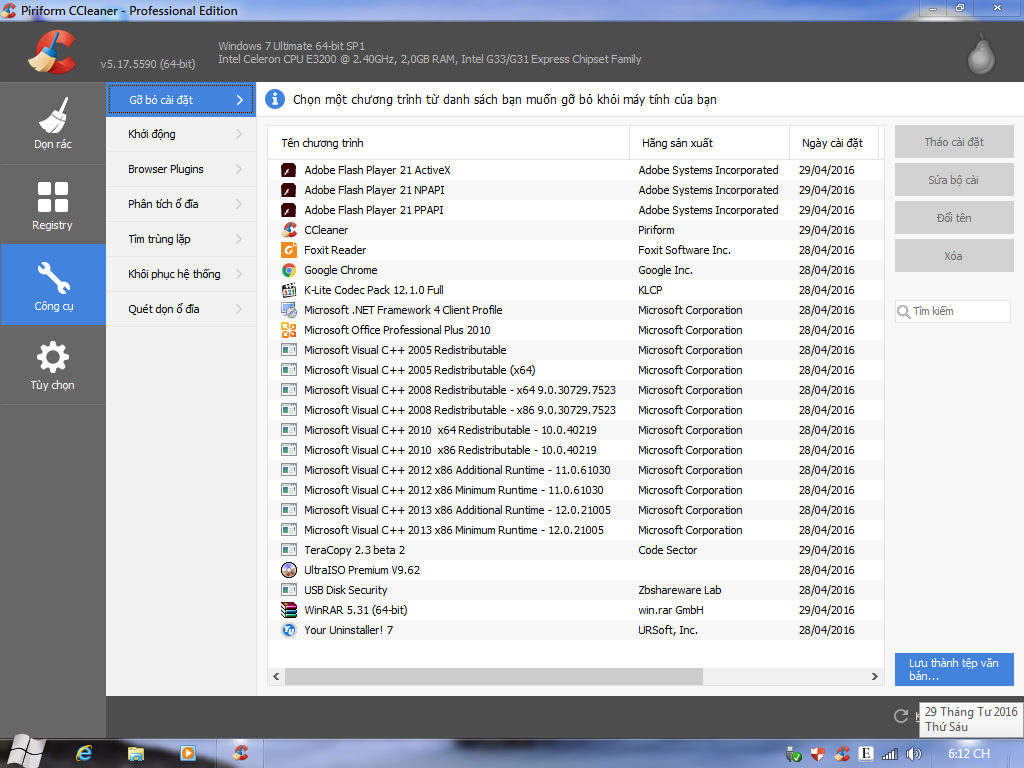The width and height of the screenshot is (1024, 768).
Task: Open the Dọn rác cleaner section
Action: 53,123
